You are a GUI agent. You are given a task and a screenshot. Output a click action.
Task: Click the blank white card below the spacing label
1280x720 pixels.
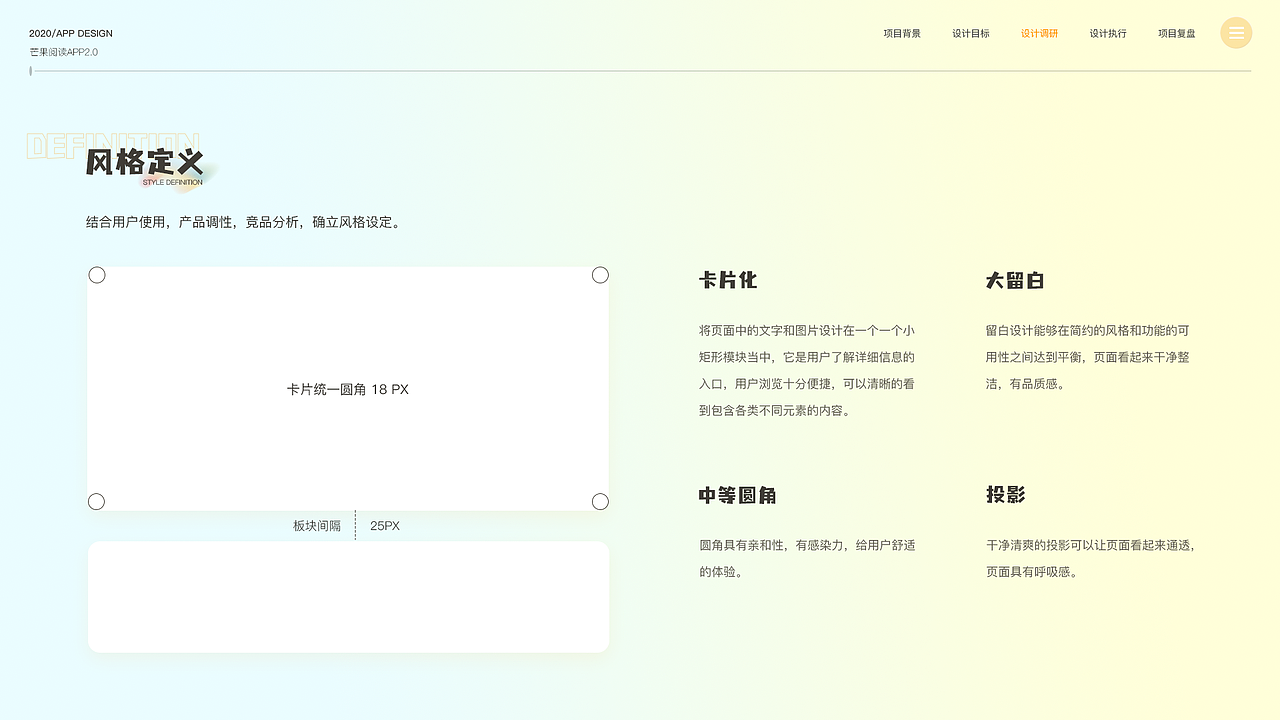click(x=348, y=596)
